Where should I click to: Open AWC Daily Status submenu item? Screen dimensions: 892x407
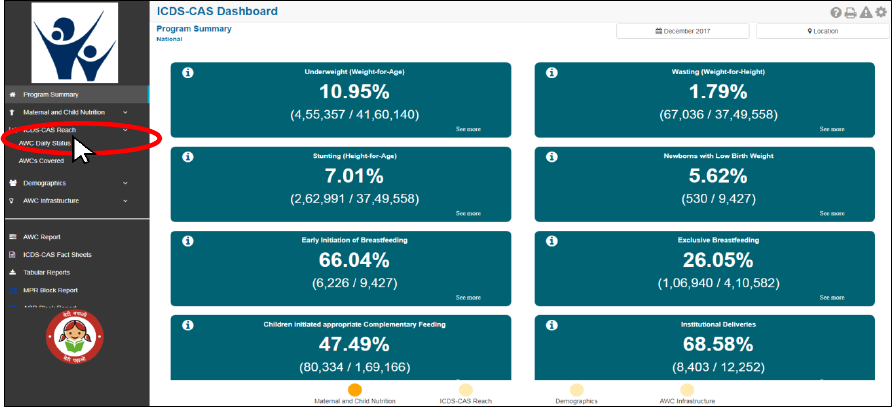45,143
